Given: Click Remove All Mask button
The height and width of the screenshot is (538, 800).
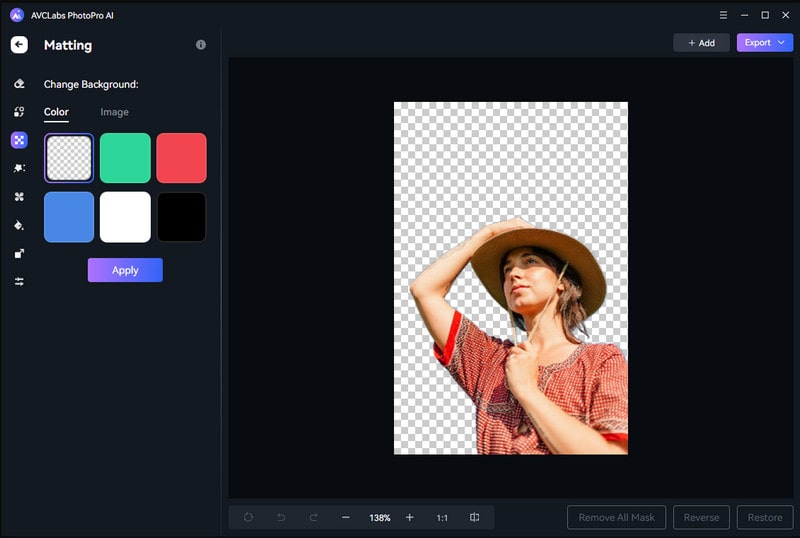Looking at the screenshot, I should pyautogui.click(x=616, y=517).
